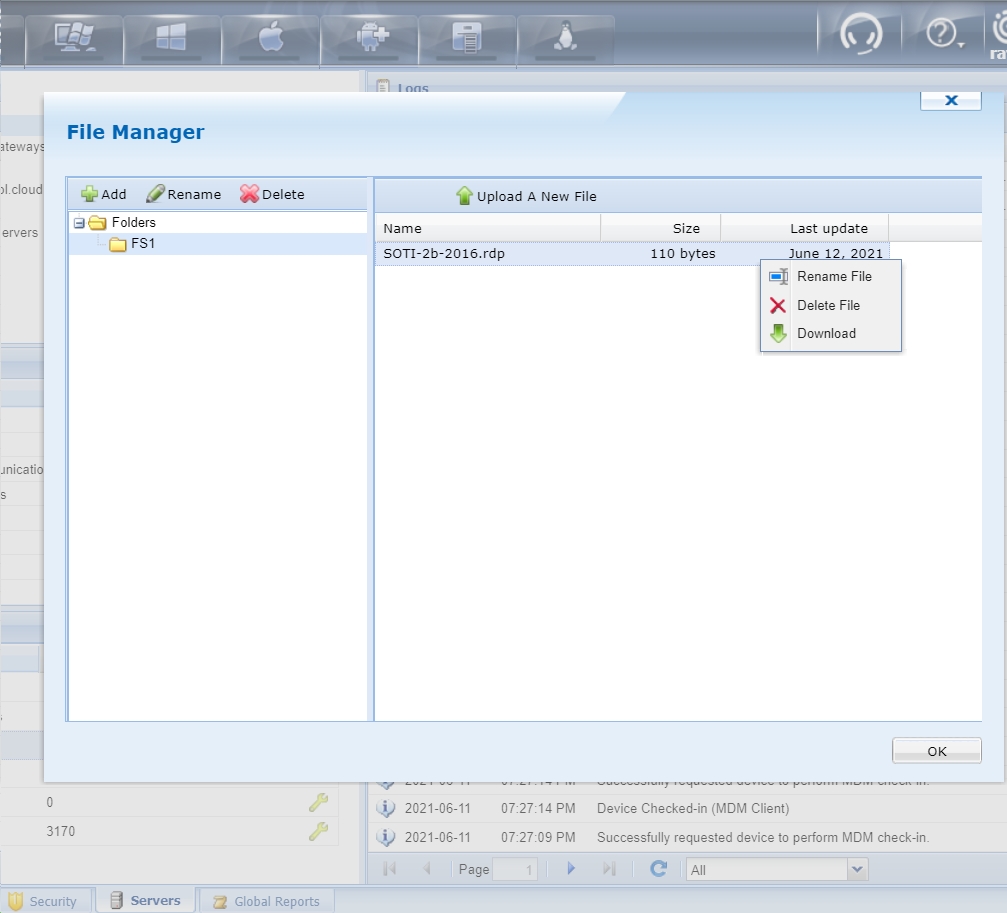Open the All log filter dropdown
Screen dimensions: 1007x913
[856, 870]
